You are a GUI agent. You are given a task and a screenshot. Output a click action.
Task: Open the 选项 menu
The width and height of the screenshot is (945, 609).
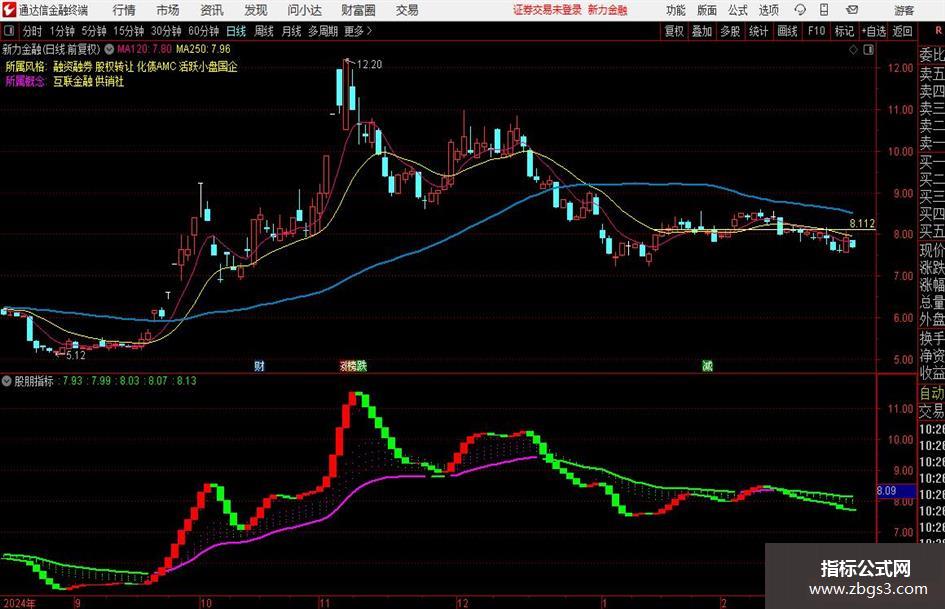point(768,10)
